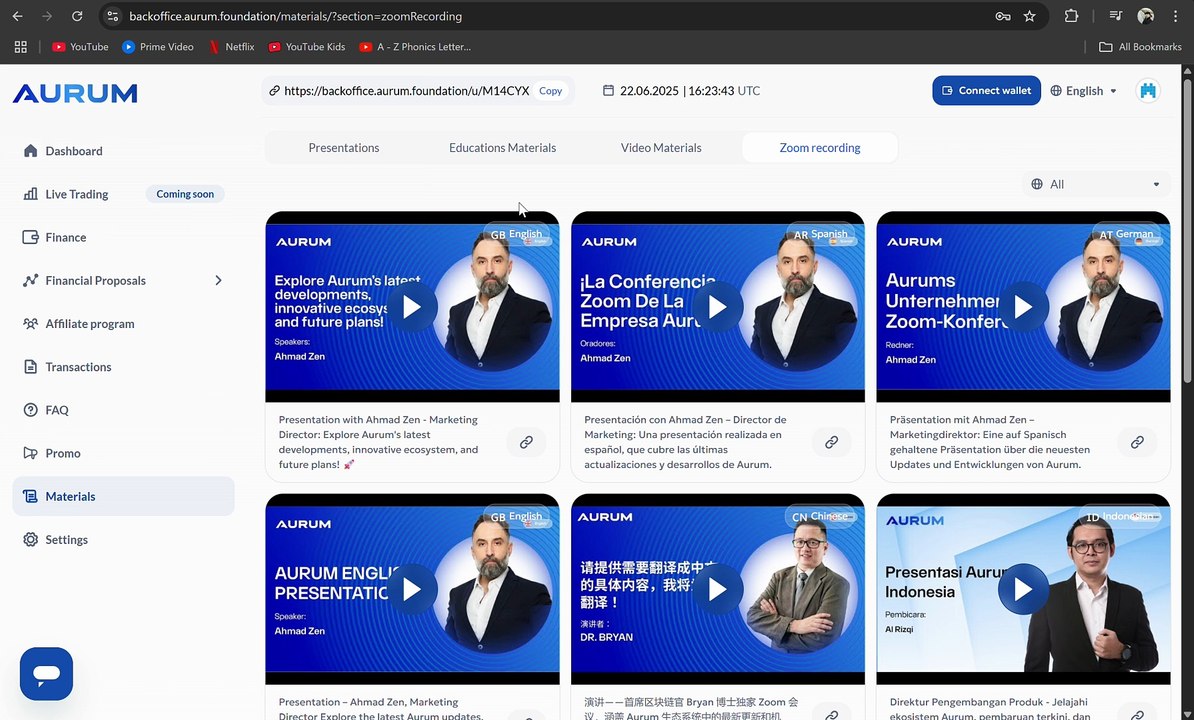Screen dimensions: 1194x720
Task: Play Presentasi Aurum Indonesia video
Action: pyautogui.click(x=1023, y=589)
